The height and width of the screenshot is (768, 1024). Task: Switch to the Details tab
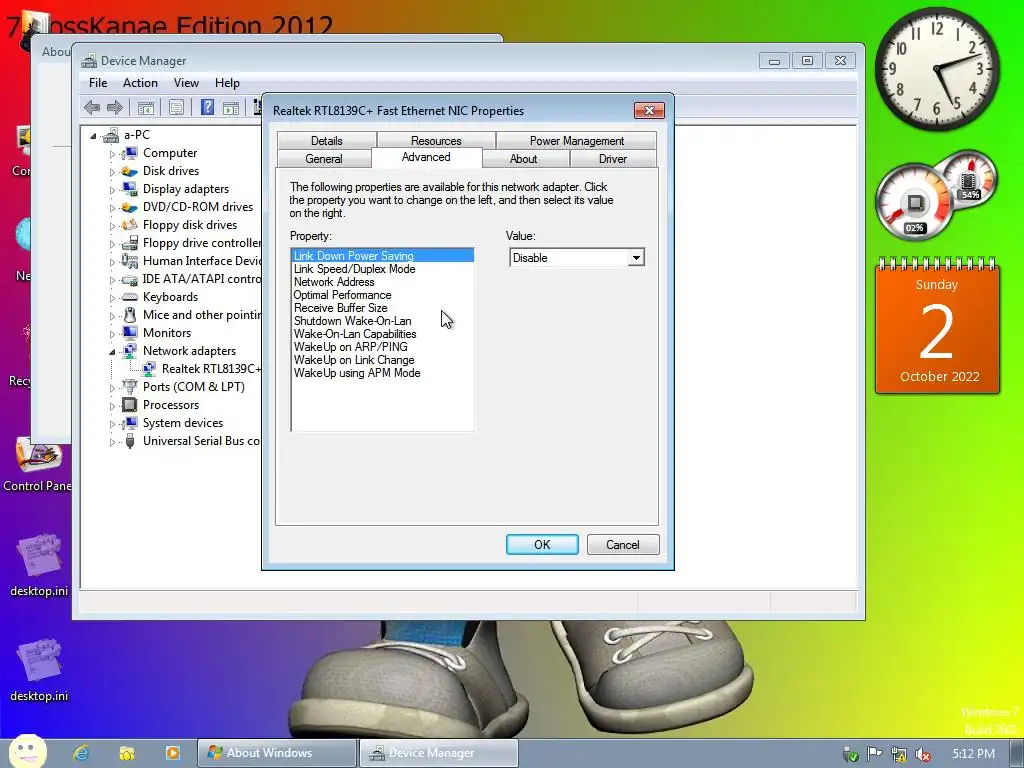[x=327, y=140]
